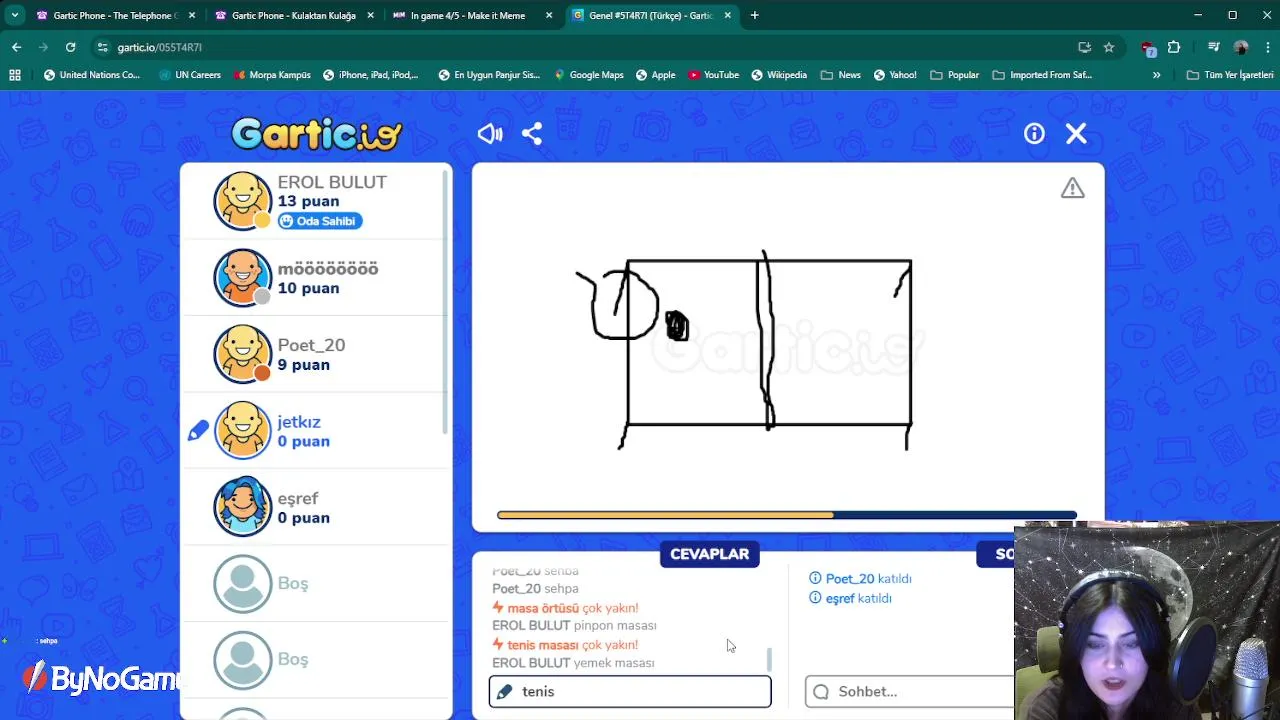
Task: Switch to Gartic Phone Kulaktan Kulağa tab
Action: 290,15
